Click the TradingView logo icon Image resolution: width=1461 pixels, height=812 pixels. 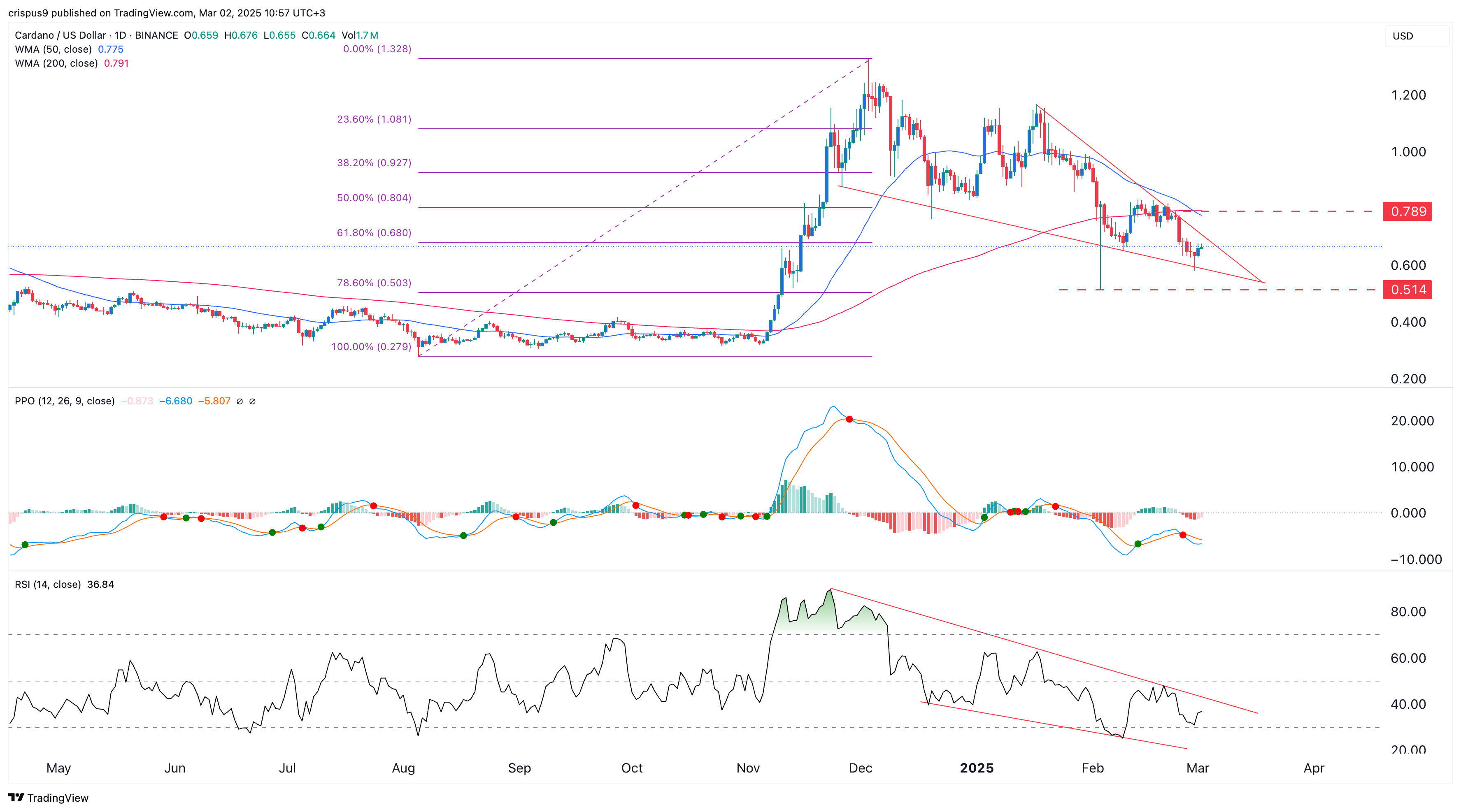click(x=16, y=797)
